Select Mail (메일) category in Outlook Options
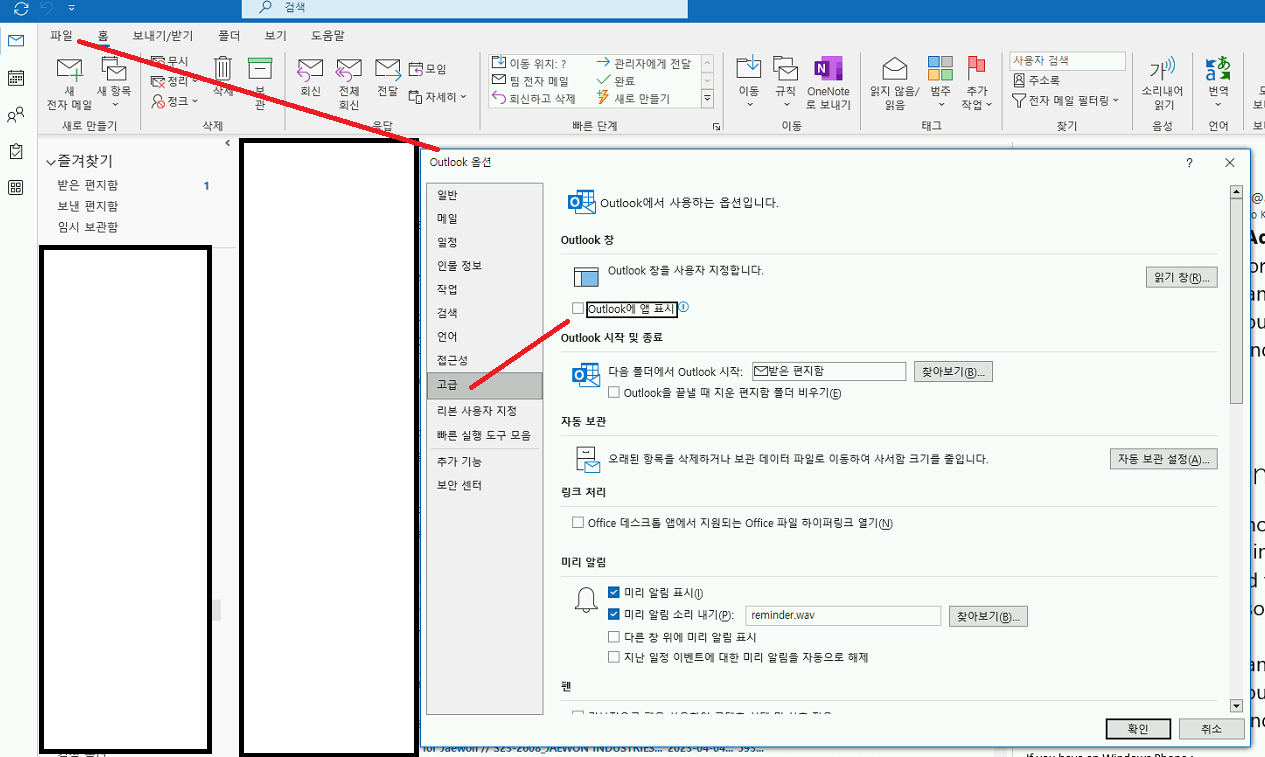 [484, 218]
